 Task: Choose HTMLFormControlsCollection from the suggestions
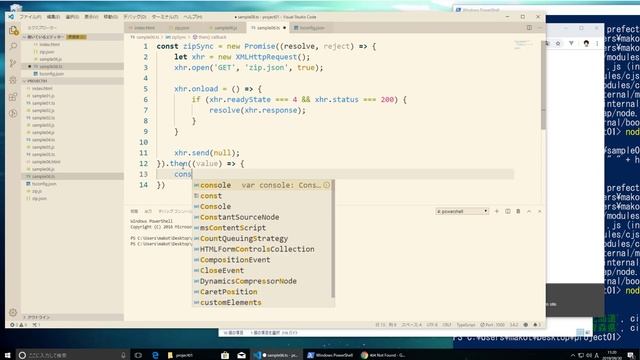click(x=263, y=249)
